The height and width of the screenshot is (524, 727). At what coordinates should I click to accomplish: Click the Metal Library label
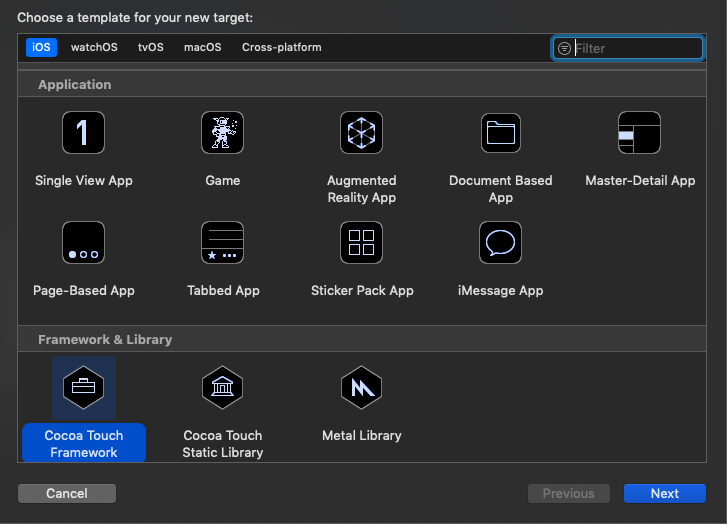pos(362,435)
